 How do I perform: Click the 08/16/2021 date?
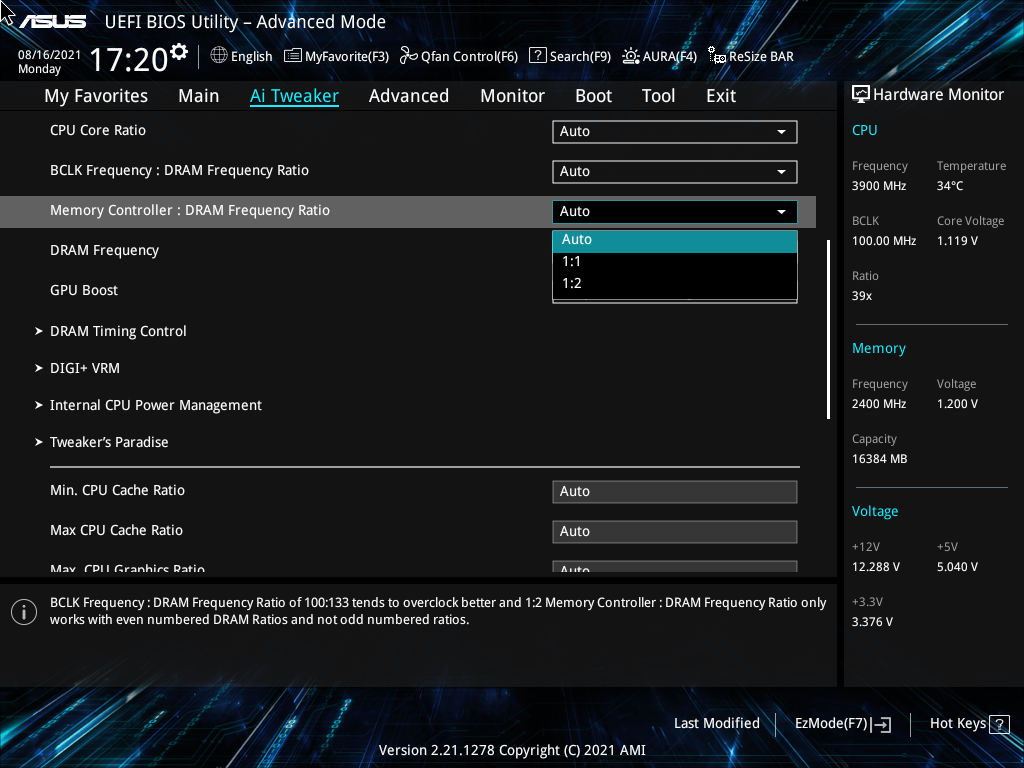point(50,55)
